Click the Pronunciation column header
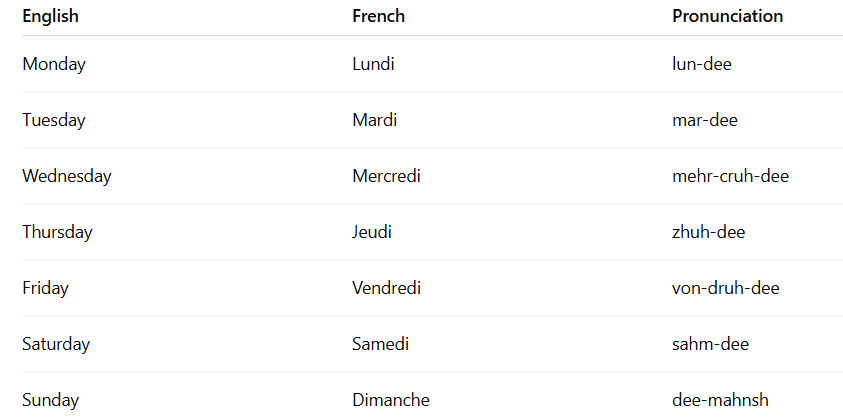 point(727,16)
